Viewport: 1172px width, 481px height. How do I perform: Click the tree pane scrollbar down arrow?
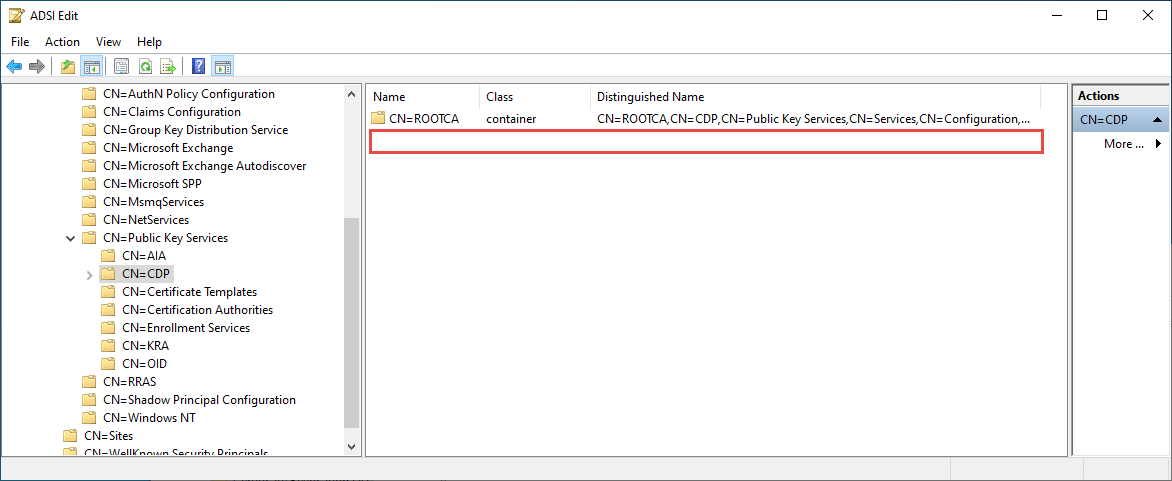point(352,446)
